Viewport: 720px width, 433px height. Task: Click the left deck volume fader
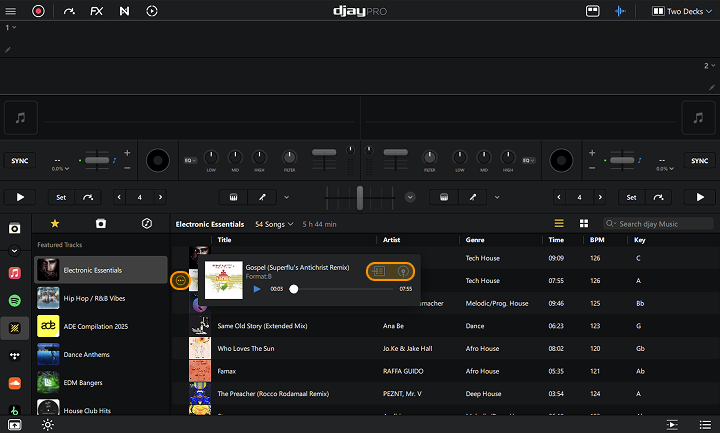[324, 152]
